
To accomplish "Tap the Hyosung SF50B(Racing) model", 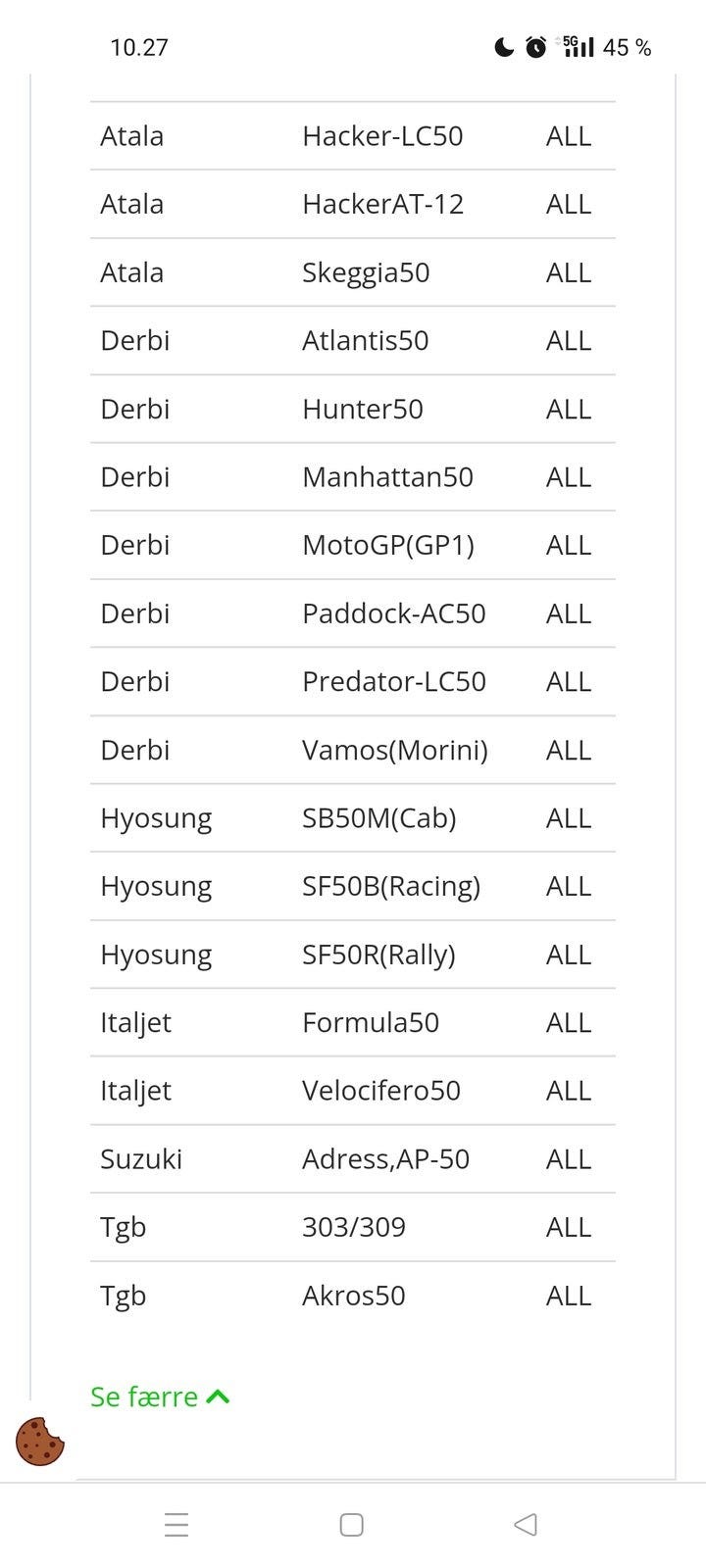I will coord(390,886).
